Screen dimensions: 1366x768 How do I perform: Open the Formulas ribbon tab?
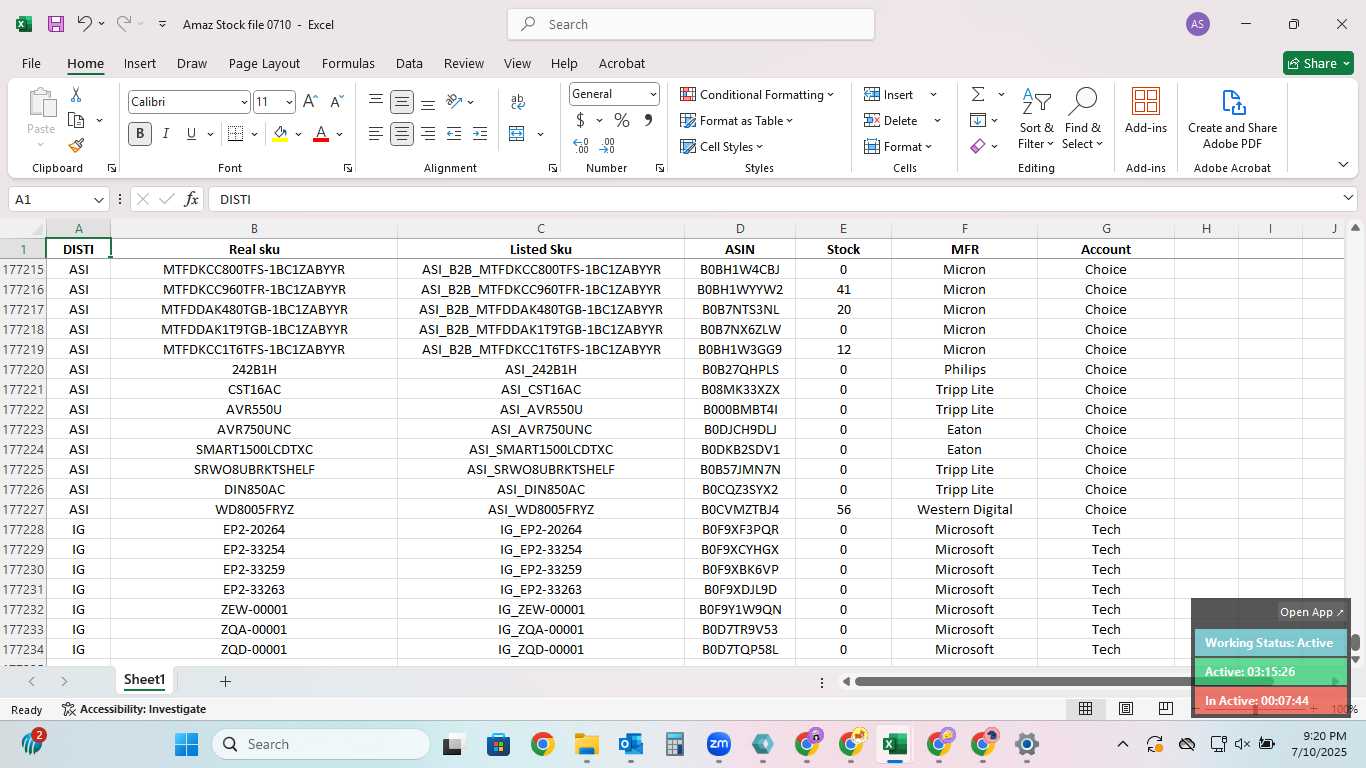coord(348,63)
